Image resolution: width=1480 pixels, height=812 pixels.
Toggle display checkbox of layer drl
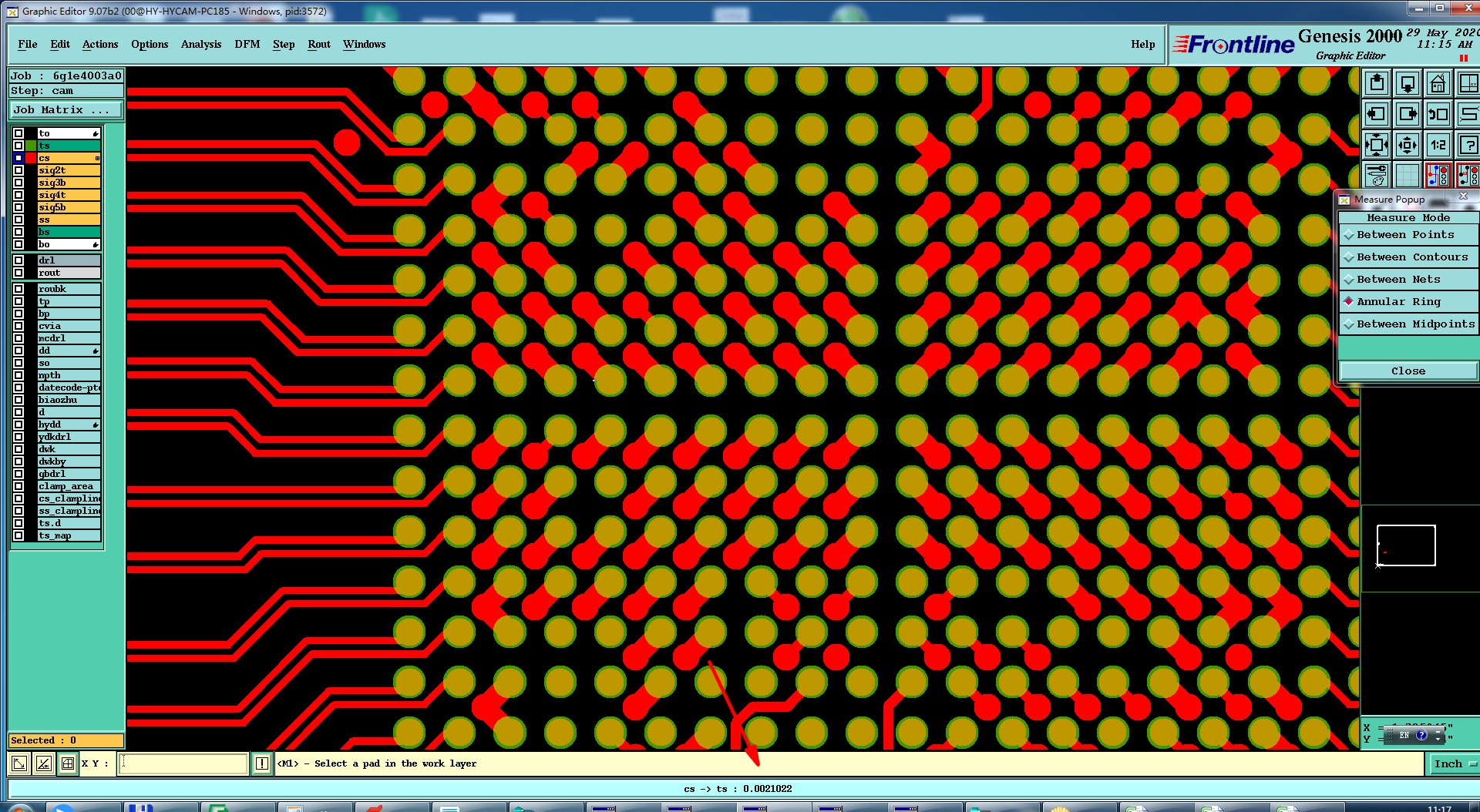point(18,260)
